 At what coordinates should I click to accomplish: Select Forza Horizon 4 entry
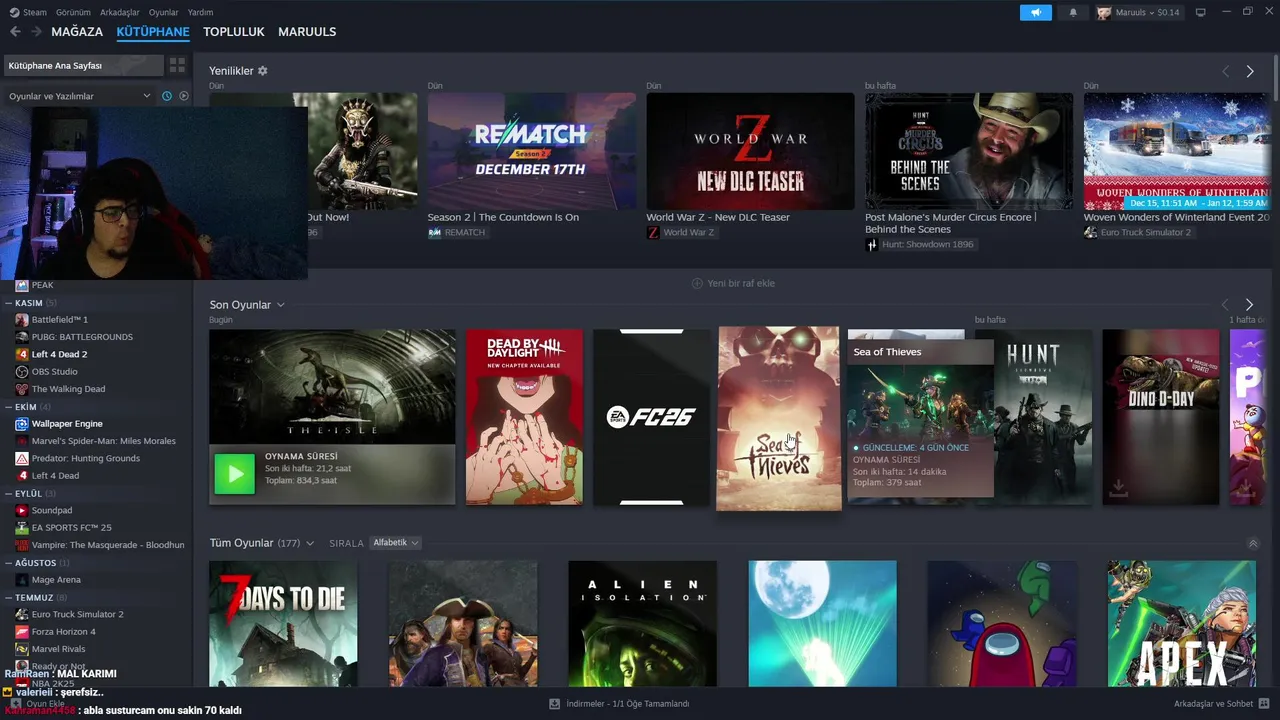click(64, 632)
